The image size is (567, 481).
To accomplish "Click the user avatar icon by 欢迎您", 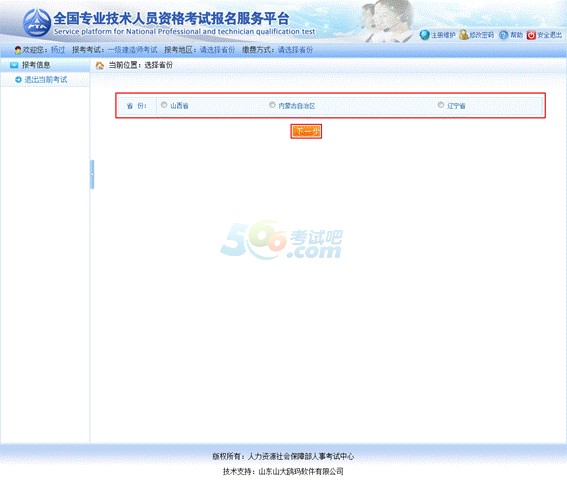I will (18, 50).
